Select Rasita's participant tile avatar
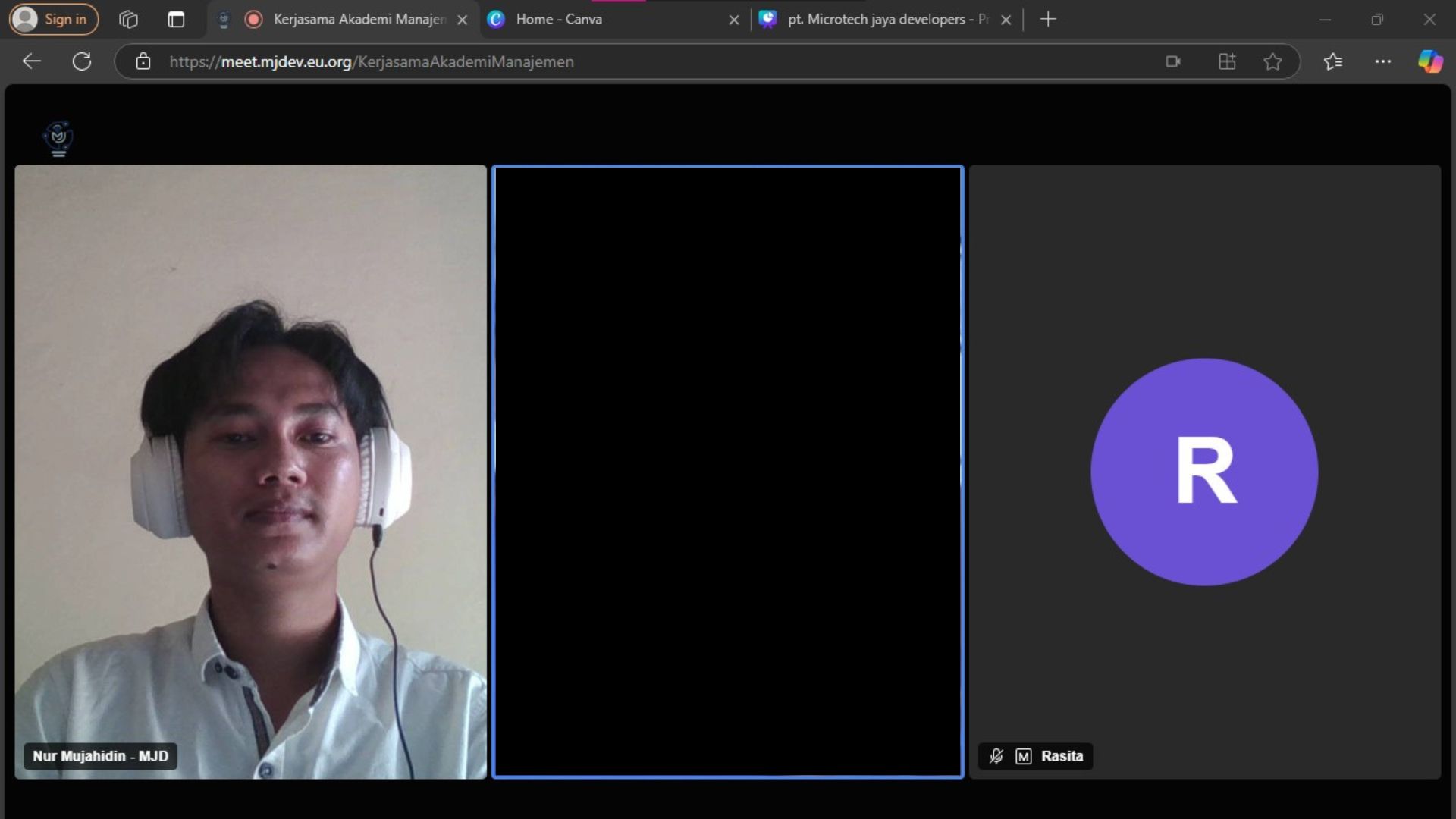This screenshot has width=1456, height=819. click(1203, 472)
